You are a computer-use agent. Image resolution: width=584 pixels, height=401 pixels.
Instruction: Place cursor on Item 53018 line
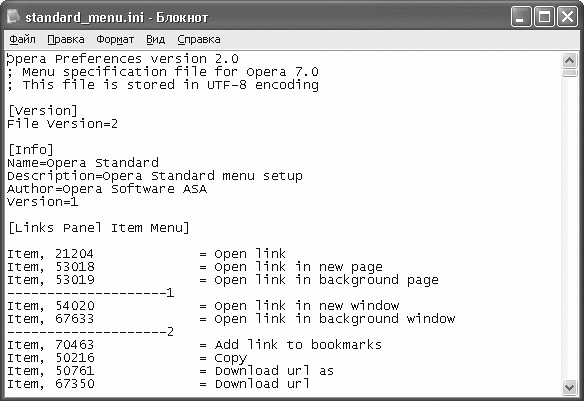click(x=195, y=267)
